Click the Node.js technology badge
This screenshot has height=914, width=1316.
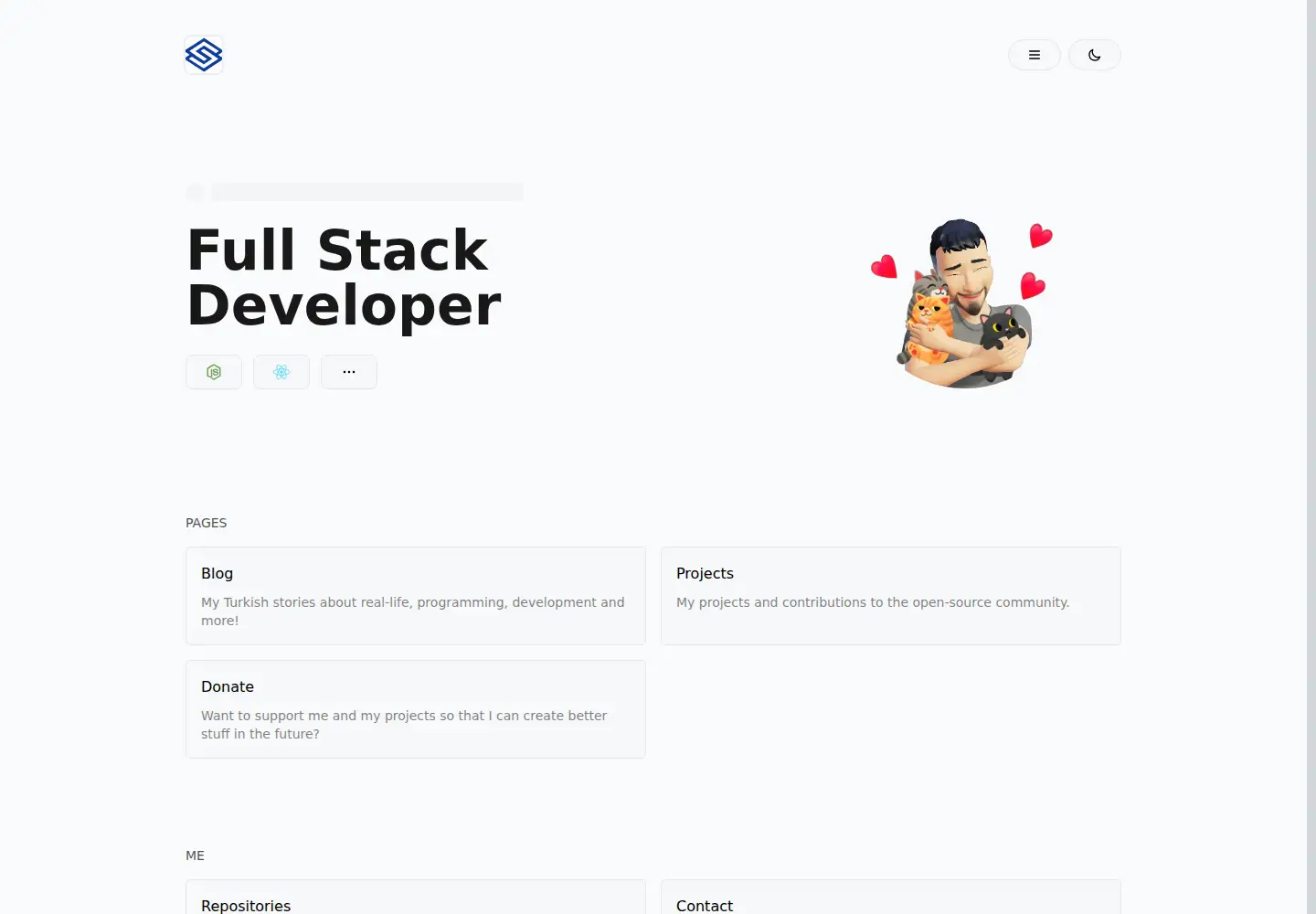pos(214,372)
